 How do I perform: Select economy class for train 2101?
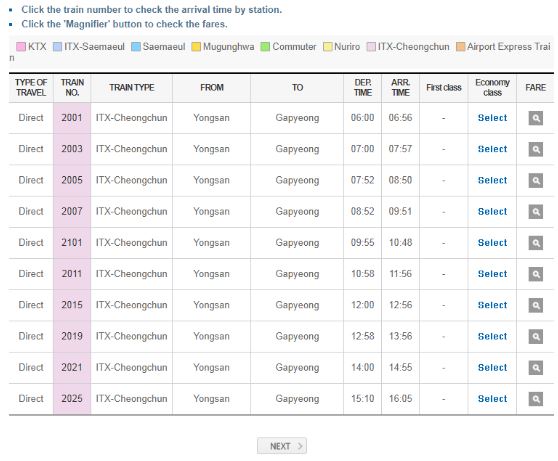pos(492,243)
